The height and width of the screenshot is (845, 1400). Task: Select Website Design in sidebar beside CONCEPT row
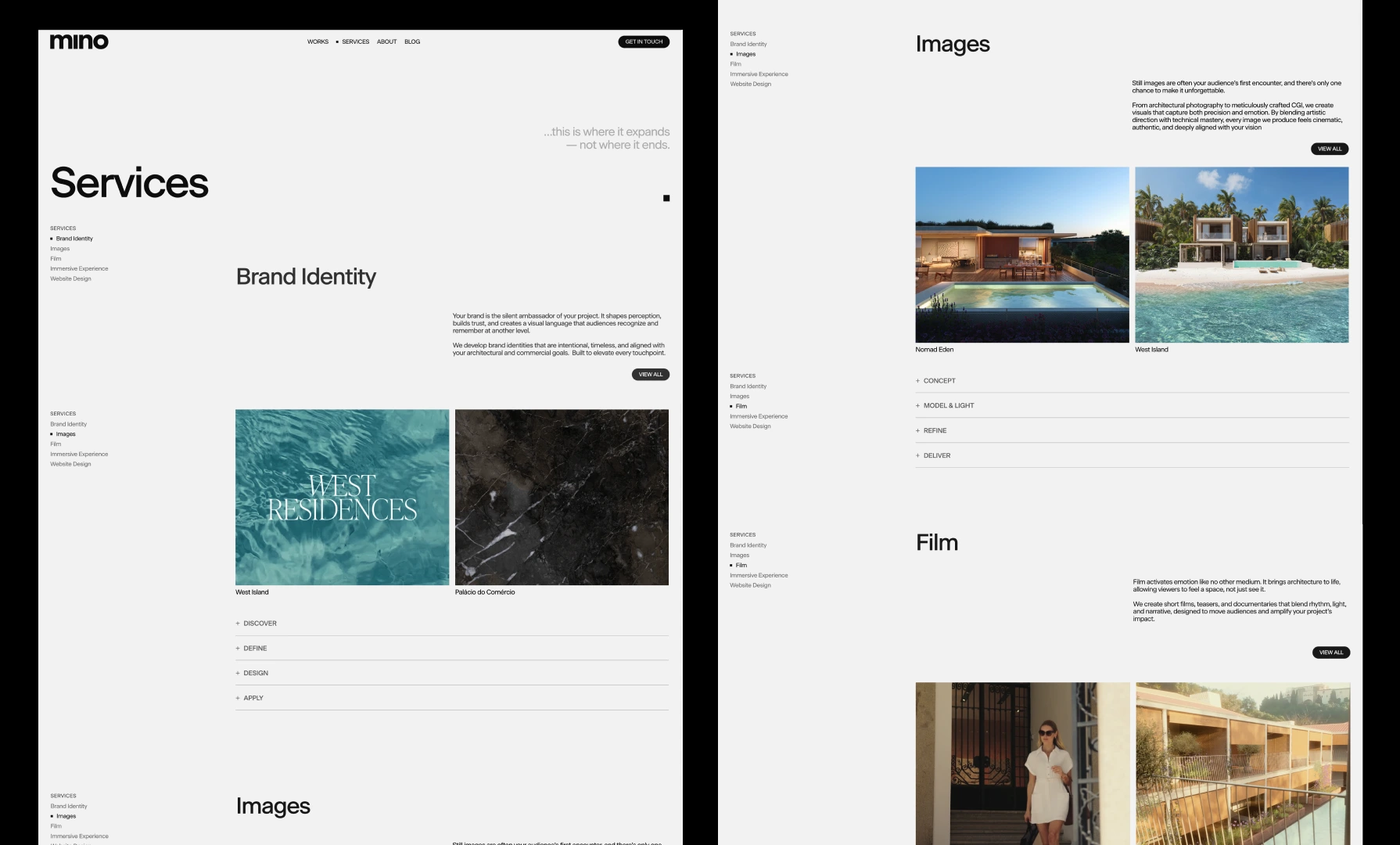coord(751,426)
